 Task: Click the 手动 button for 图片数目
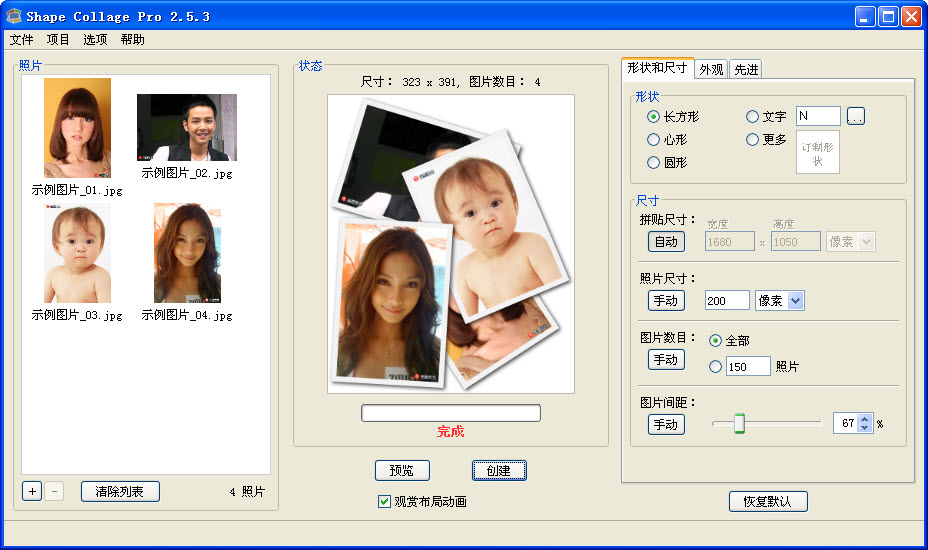tap(666, 359)
